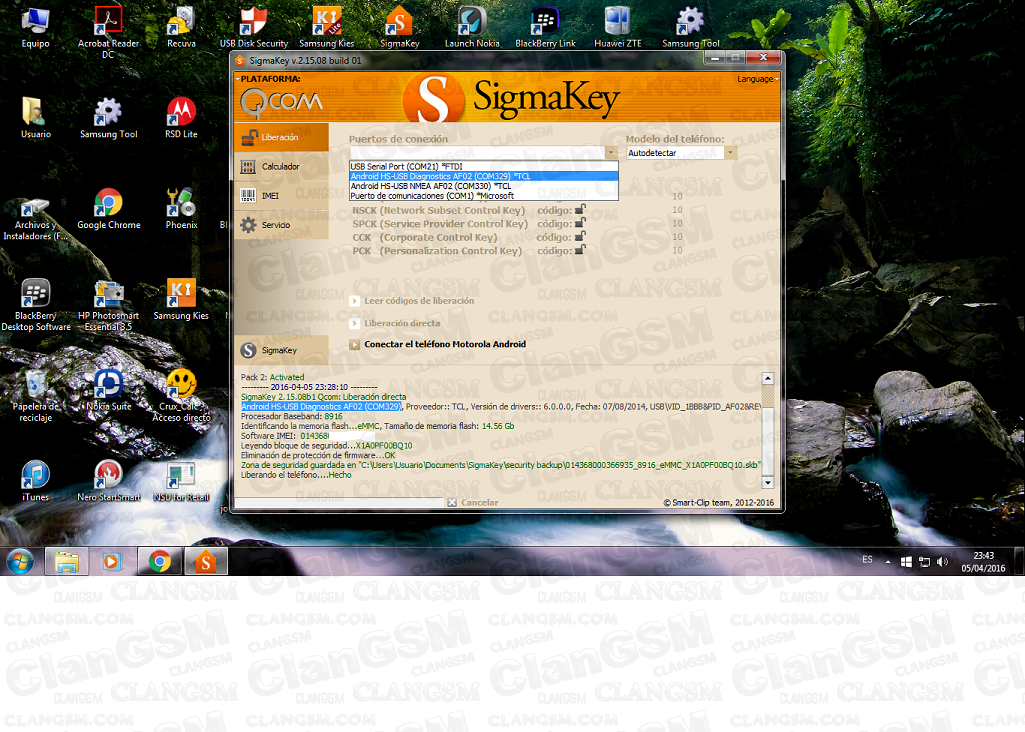This screenshot has height=732, width=1025.
Task: Launch RSD Lite
Action: (x=181, y=118)
